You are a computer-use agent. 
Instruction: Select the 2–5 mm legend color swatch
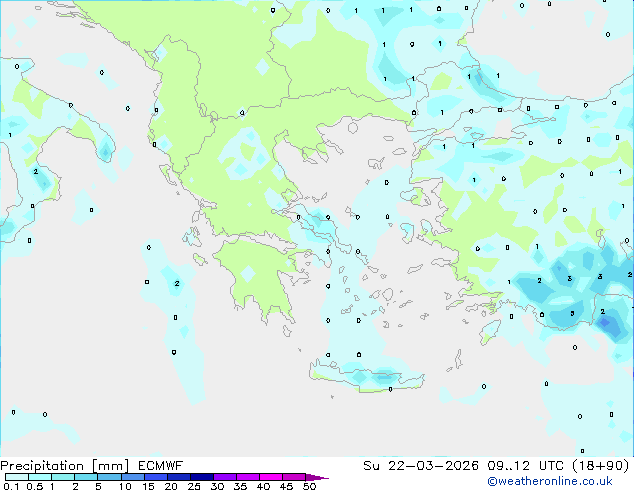click(x=86, y=477)
